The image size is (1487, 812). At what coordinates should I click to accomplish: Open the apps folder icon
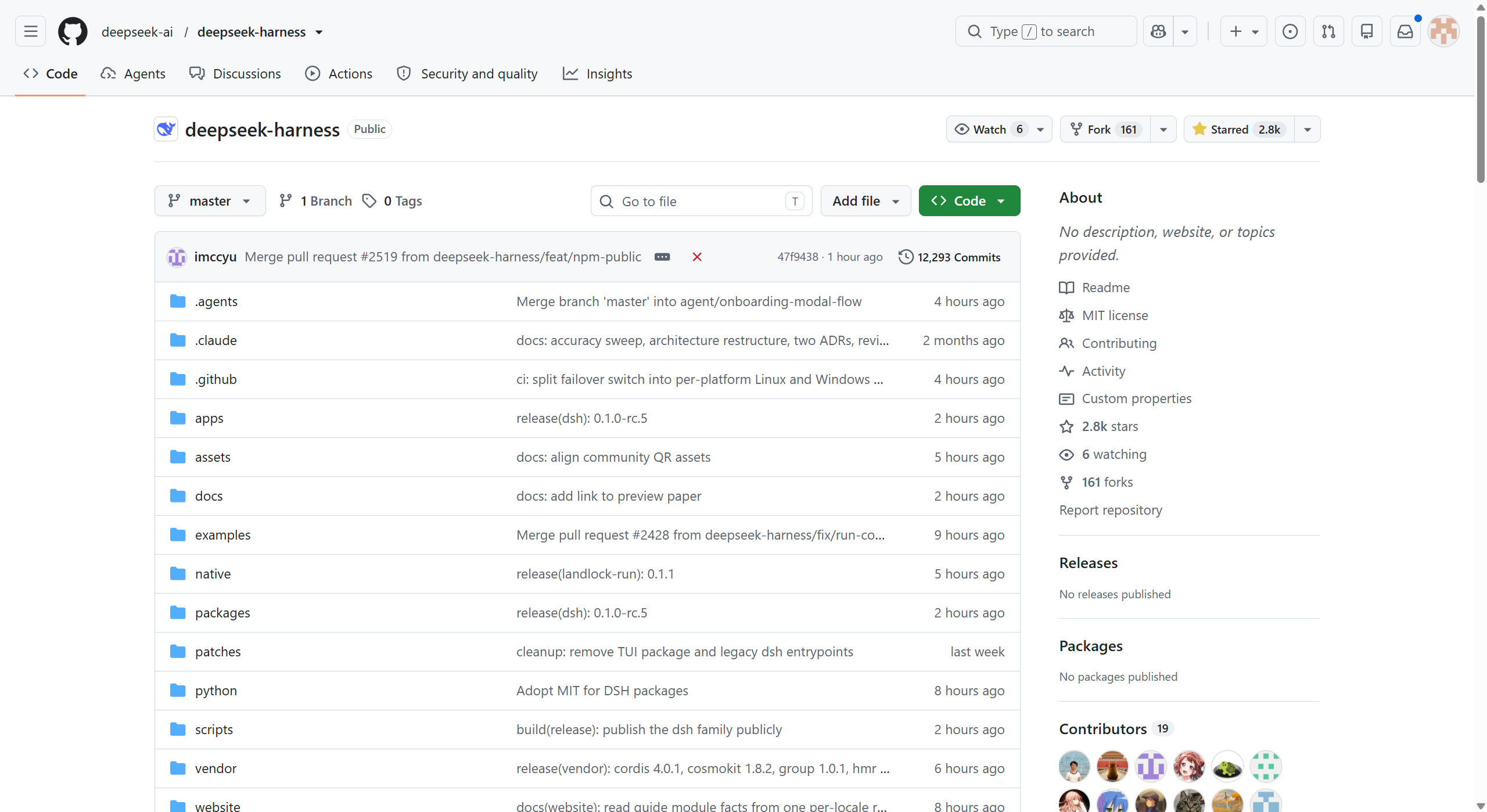[178, 418]
